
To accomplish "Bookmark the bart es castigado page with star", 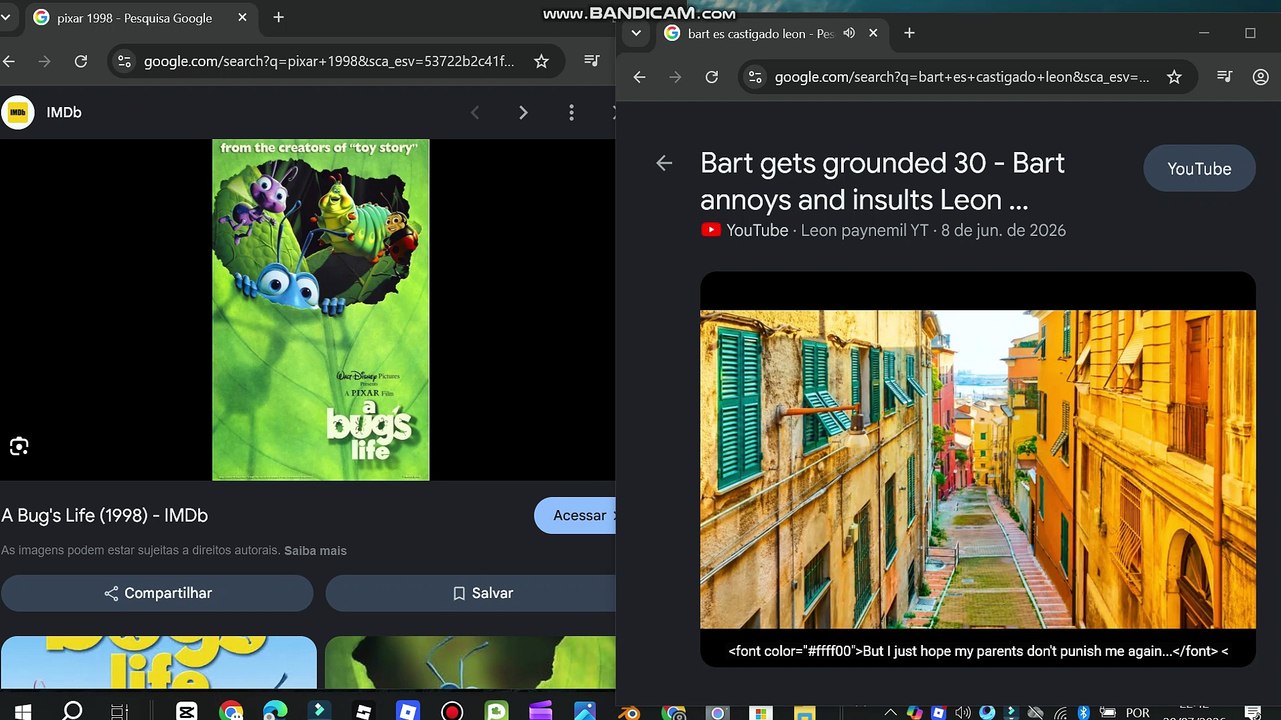I will 1174,77.
